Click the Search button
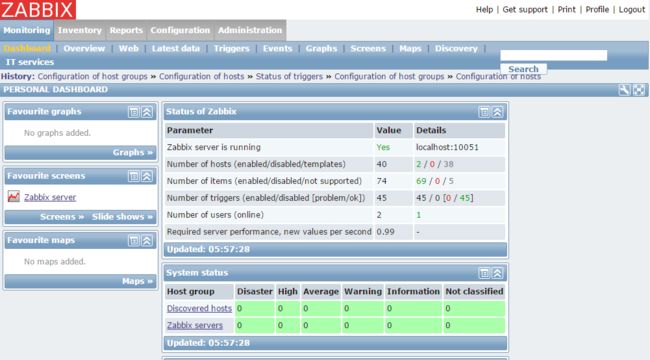The width and height of the screenshot is (650, 360). pyautogui.click(x=523, y=69)
